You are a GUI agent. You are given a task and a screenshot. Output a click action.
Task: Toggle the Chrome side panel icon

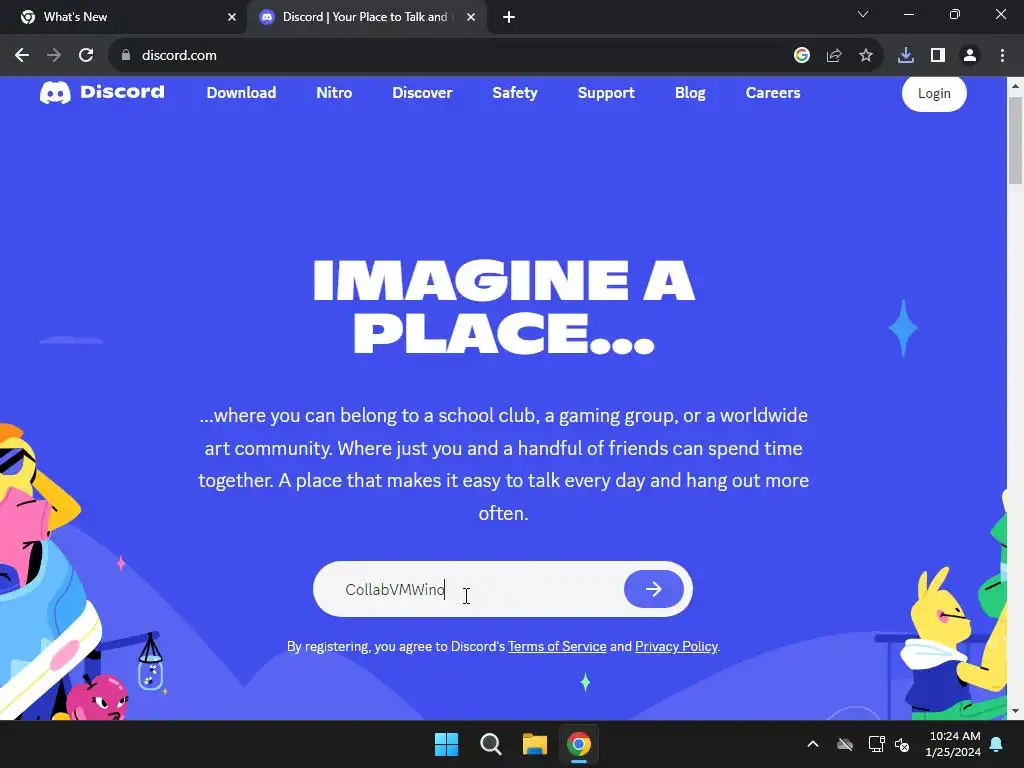tap(938, 56)
